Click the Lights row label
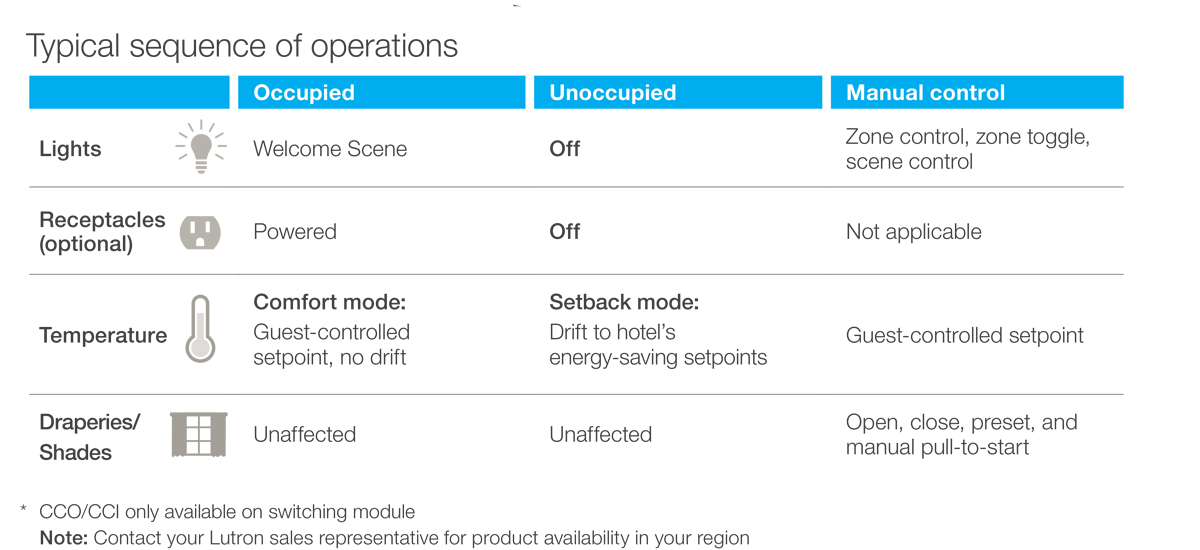The image size is (1200, 550). pos(70,149)
